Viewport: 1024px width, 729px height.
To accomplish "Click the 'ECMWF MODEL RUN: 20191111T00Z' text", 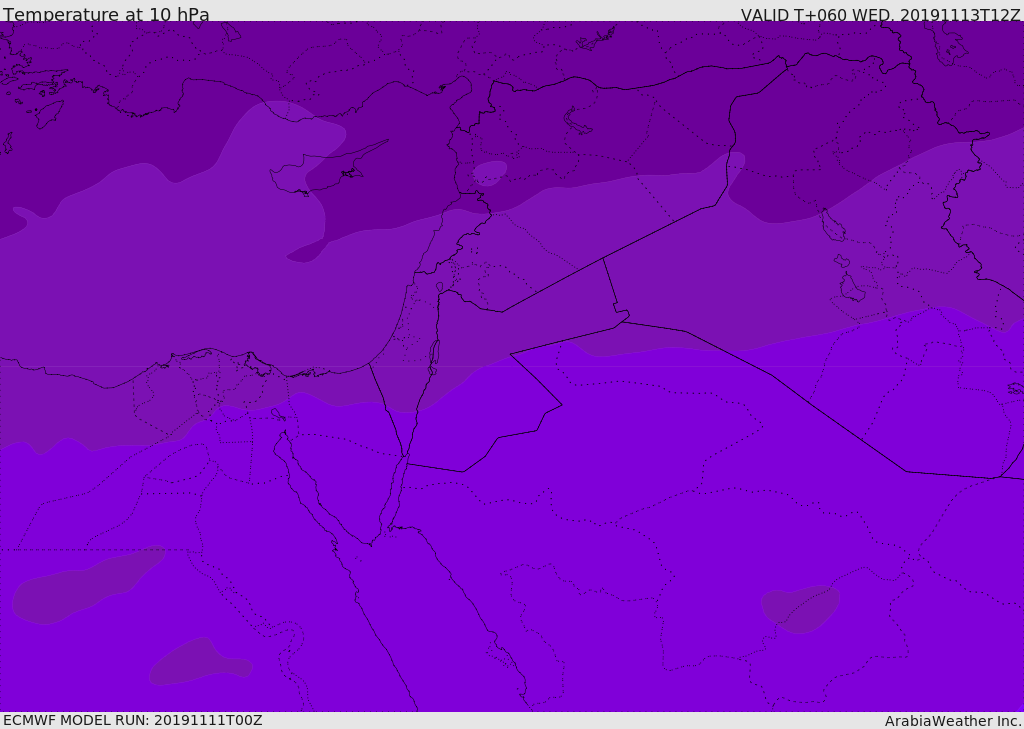I will click(133, 720).
